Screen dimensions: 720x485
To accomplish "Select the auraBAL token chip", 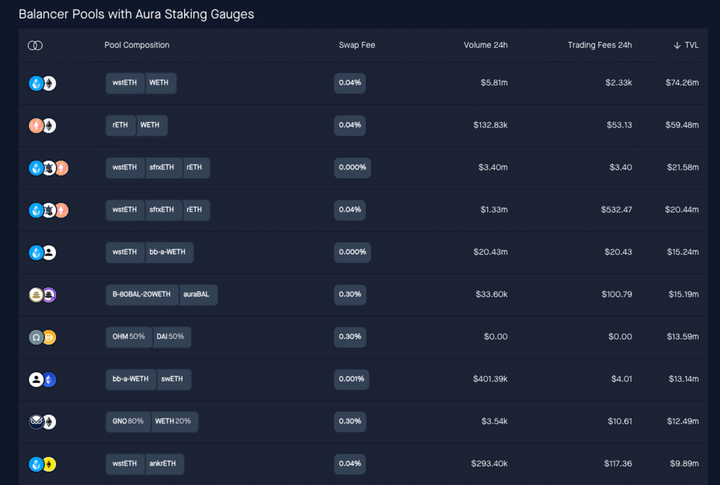I will 197,295.
